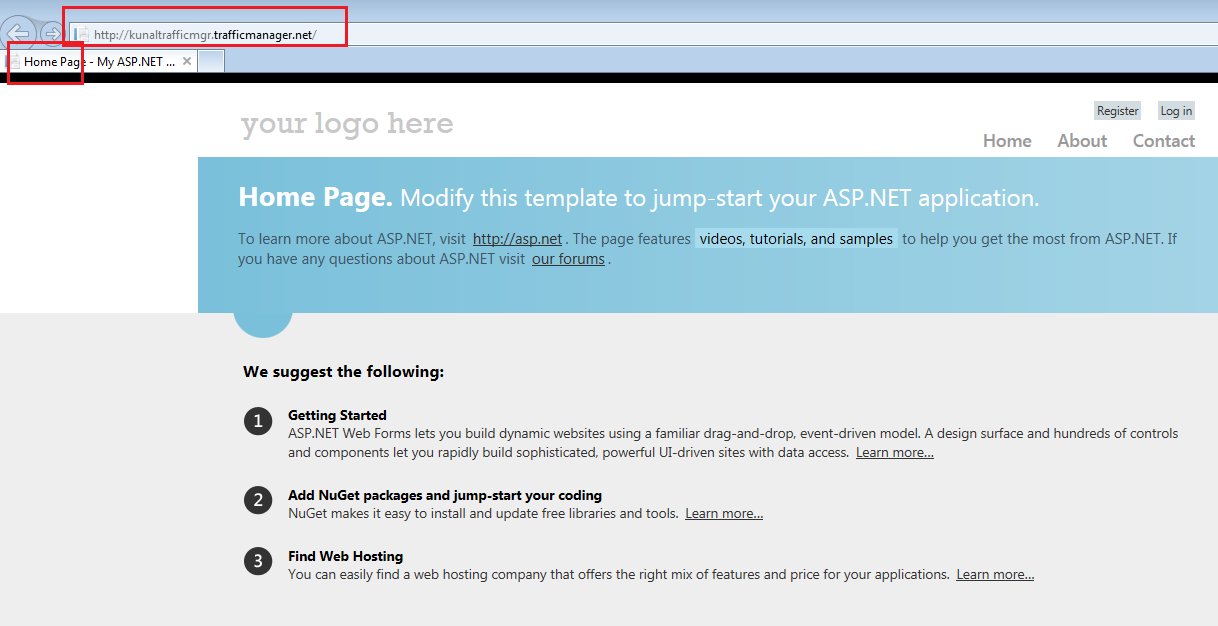Select the Home Page browser tab
Viewport: 1218px width, 626px height.
click(100, 62)
